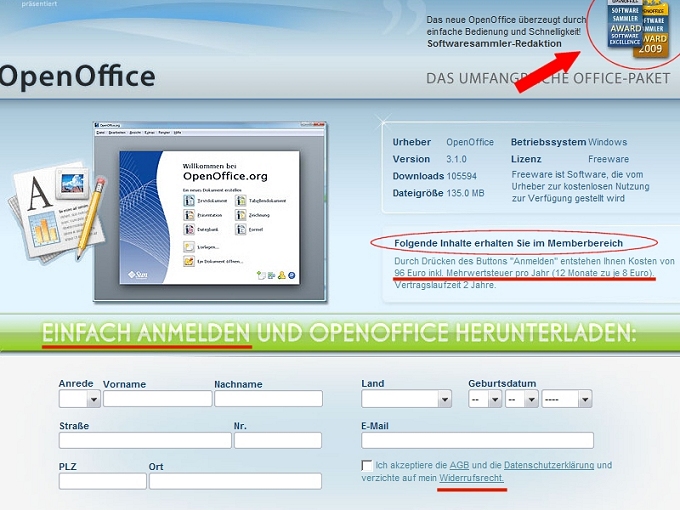Viewport: 680px width, 510px height.
Task: Click Textdokument icon in the preview
Action: click(x=189, y=200)
